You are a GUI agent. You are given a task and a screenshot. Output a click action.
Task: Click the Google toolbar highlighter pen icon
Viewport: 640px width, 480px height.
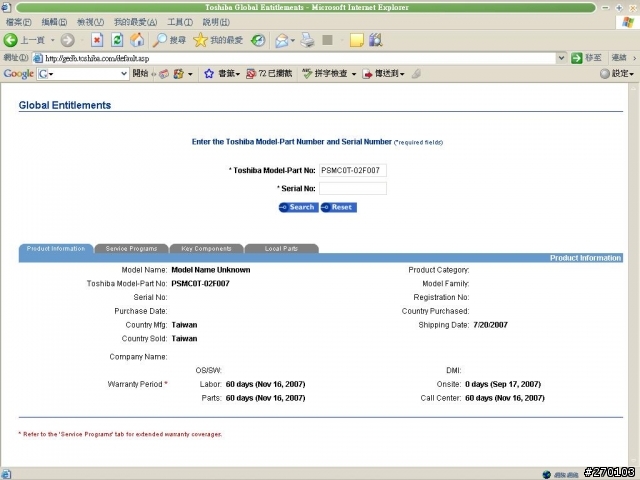tap(416, 74)
